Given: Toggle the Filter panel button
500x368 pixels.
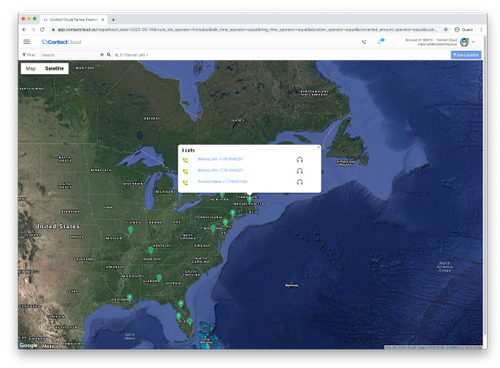Looking at the screenshot, I should click(x=29, y=55).
